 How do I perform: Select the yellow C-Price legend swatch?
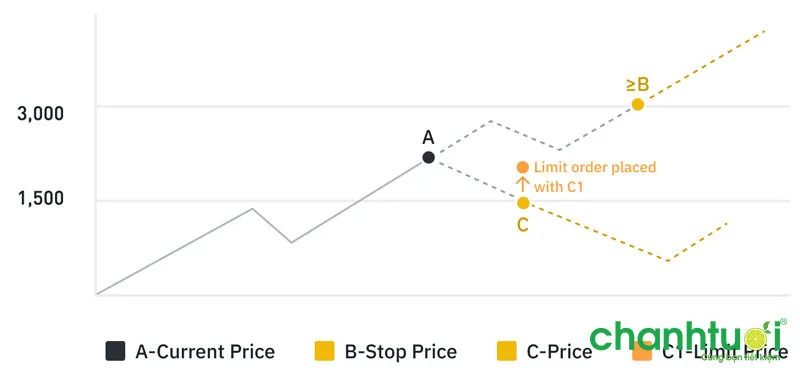tap(506, 352)
